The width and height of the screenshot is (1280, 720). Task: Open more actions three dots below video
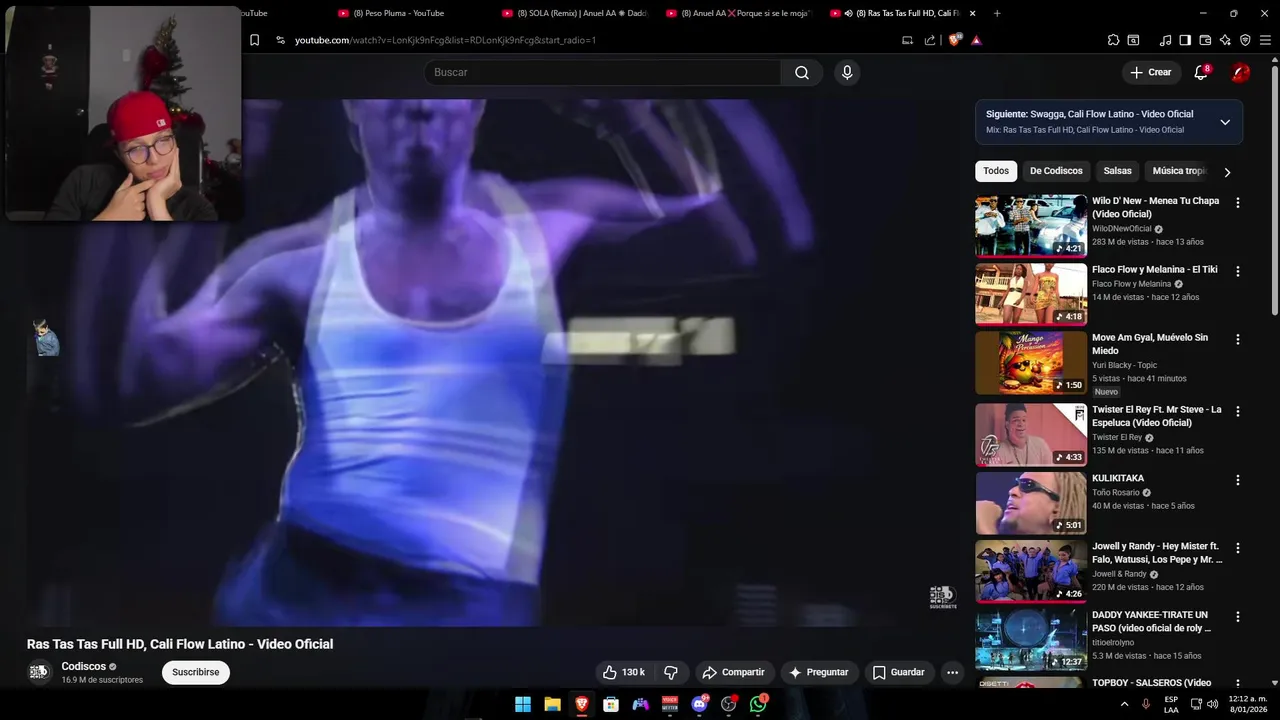point(952,672)
